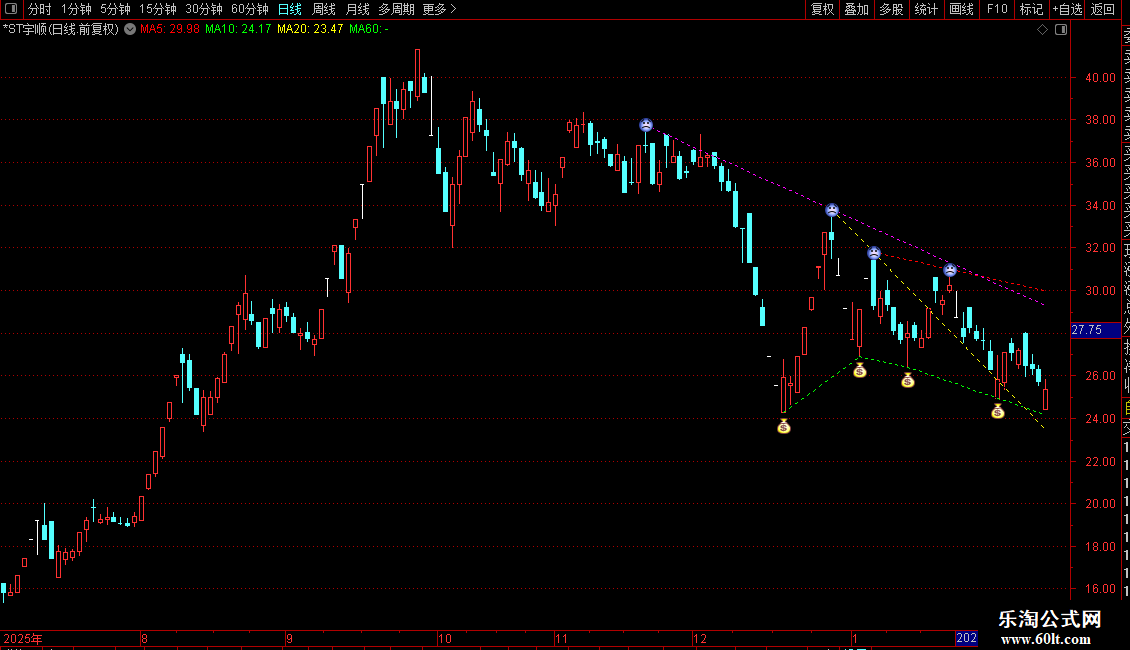1130x650 pixels.
Task: Click the MA60: - indicator label
Action: (369, 30)
